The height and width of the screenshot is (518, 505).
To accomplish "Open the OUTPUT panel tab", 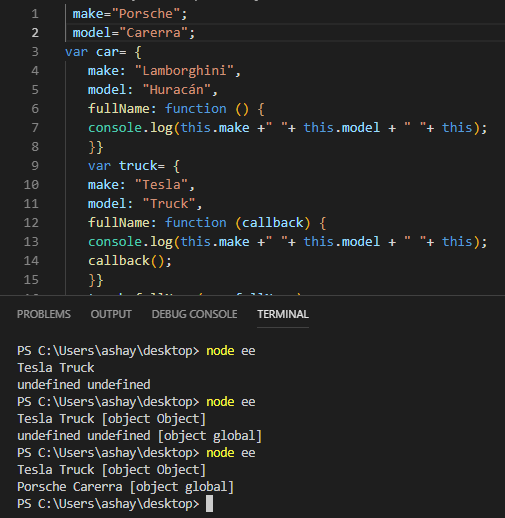I will pyautogui.click(x=111, y=314).
